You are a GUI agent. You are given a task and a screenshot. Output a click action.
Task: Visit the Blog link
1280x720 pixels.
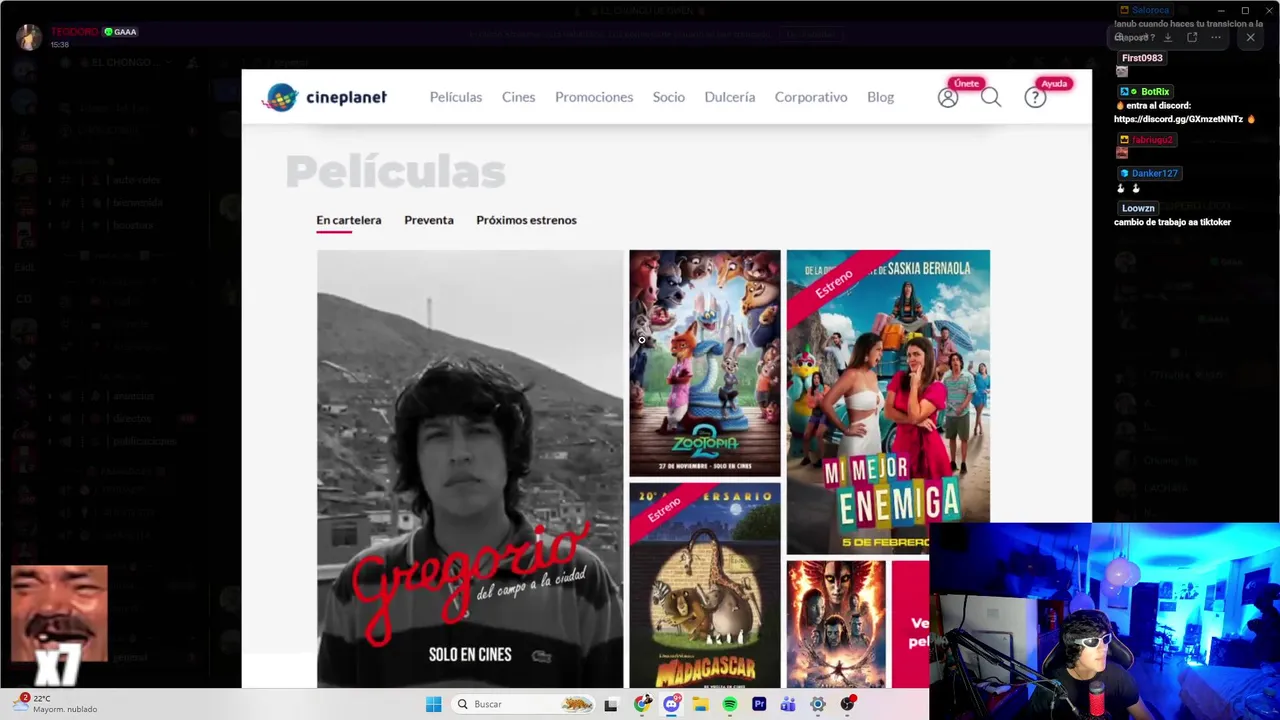[880, 97]
